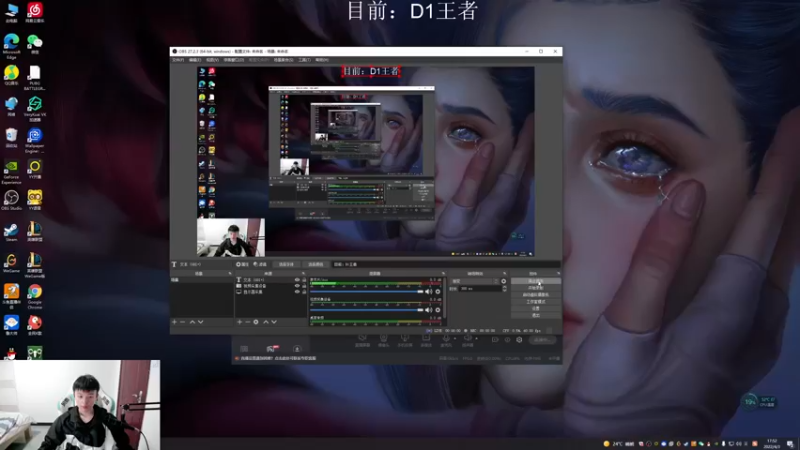The height and width of the screenshot is (450, 800).
Task: Open WeGame desktop shortcut
Action: click(x=11, y=263)
